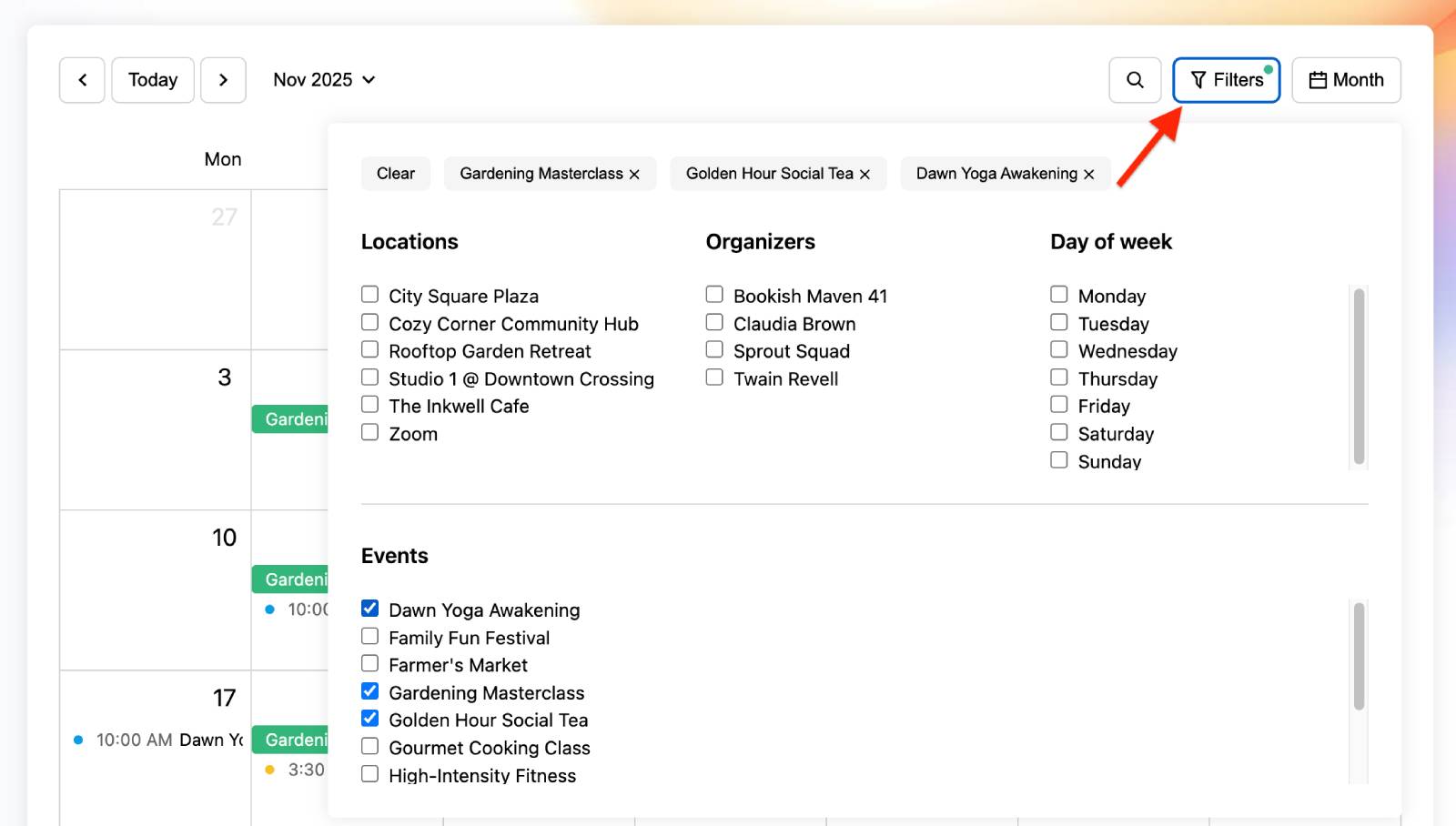Open the 10:00 AM Dawn Yoga event
1456x826 pixels.
pos(159,740)
